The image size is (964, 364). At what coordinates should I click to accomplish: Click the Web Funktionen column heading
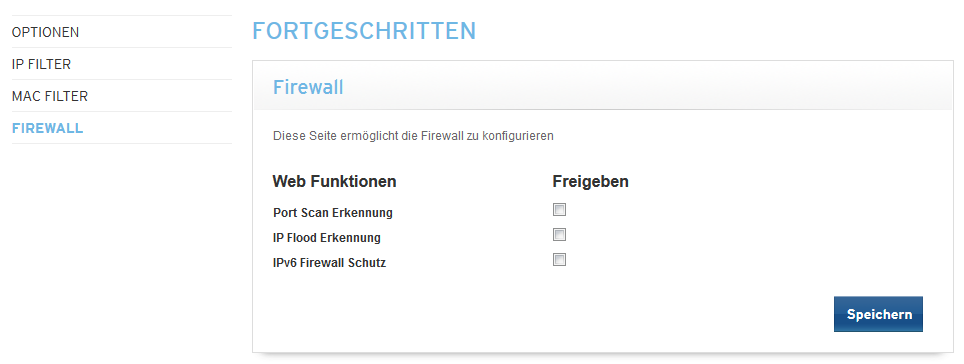click(x=334, y=181)
